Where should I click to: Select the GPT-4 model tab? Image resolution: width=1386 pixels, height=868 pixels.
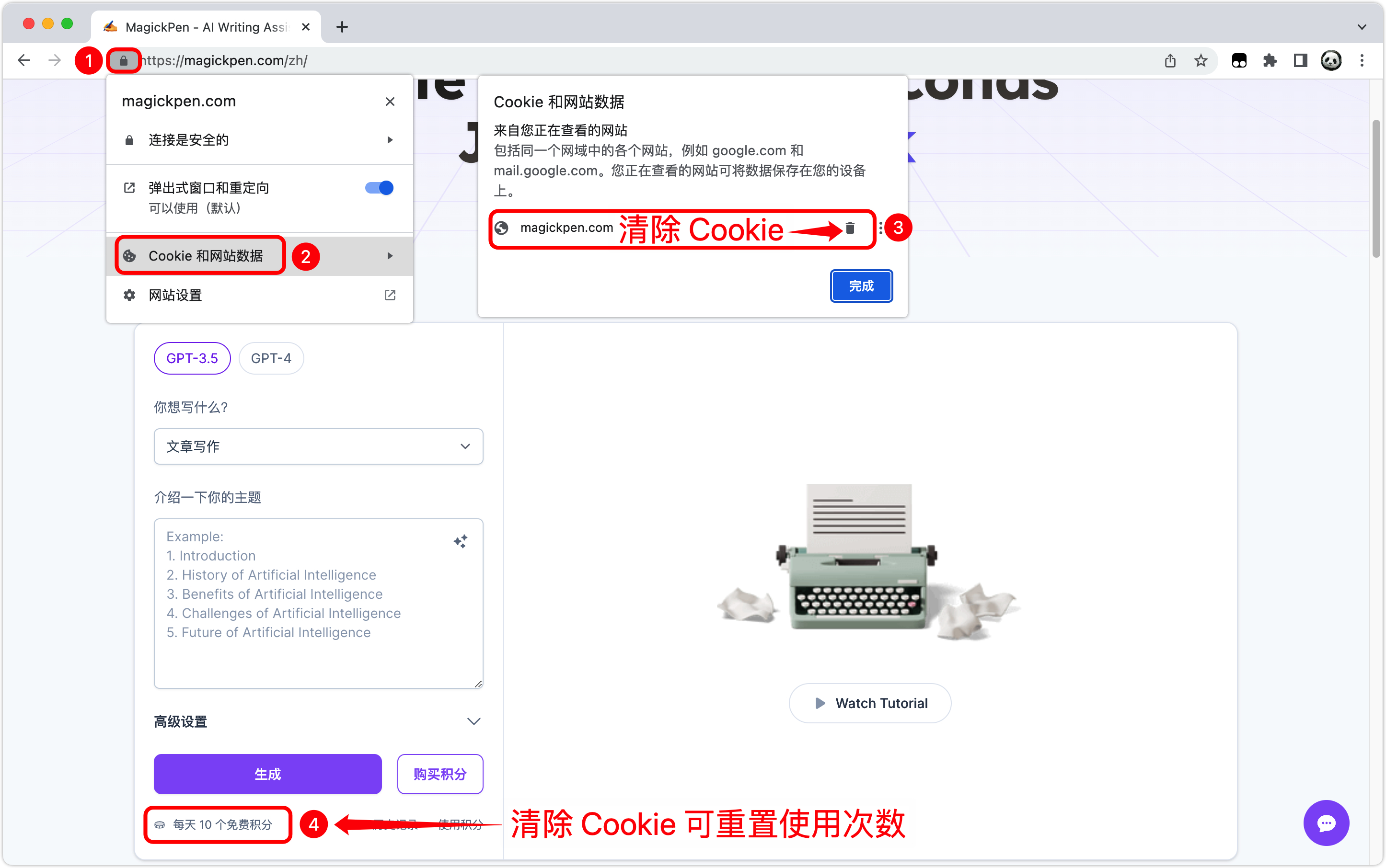point(271,358)
